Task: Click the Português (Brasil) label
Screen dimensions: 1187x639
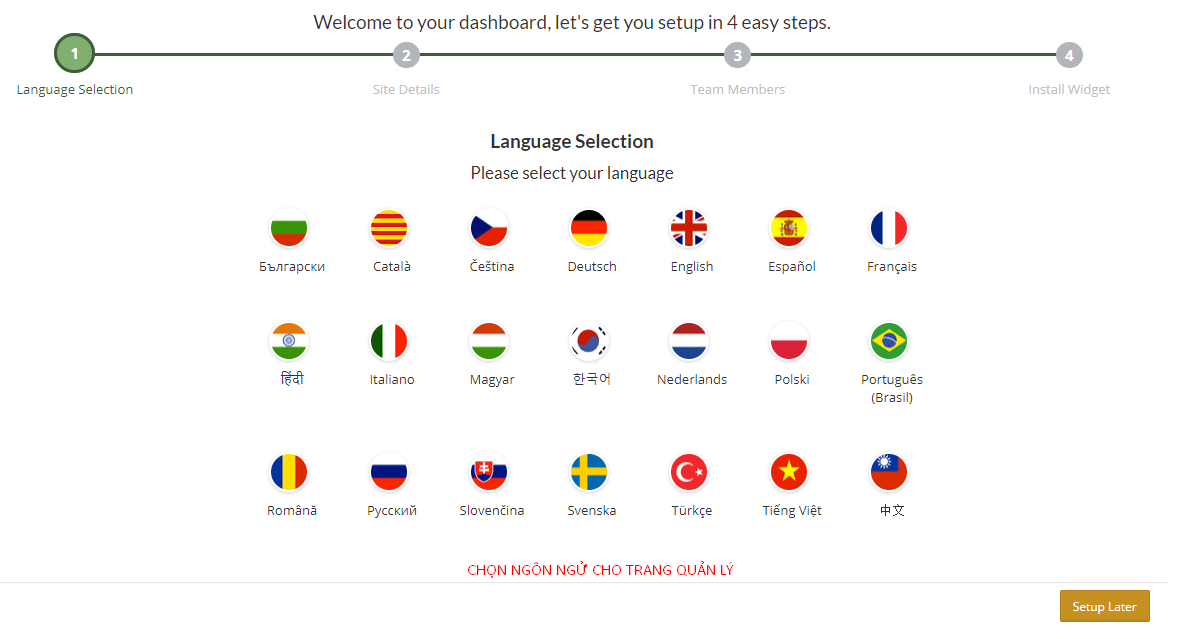Action: (x=892, y=388)
